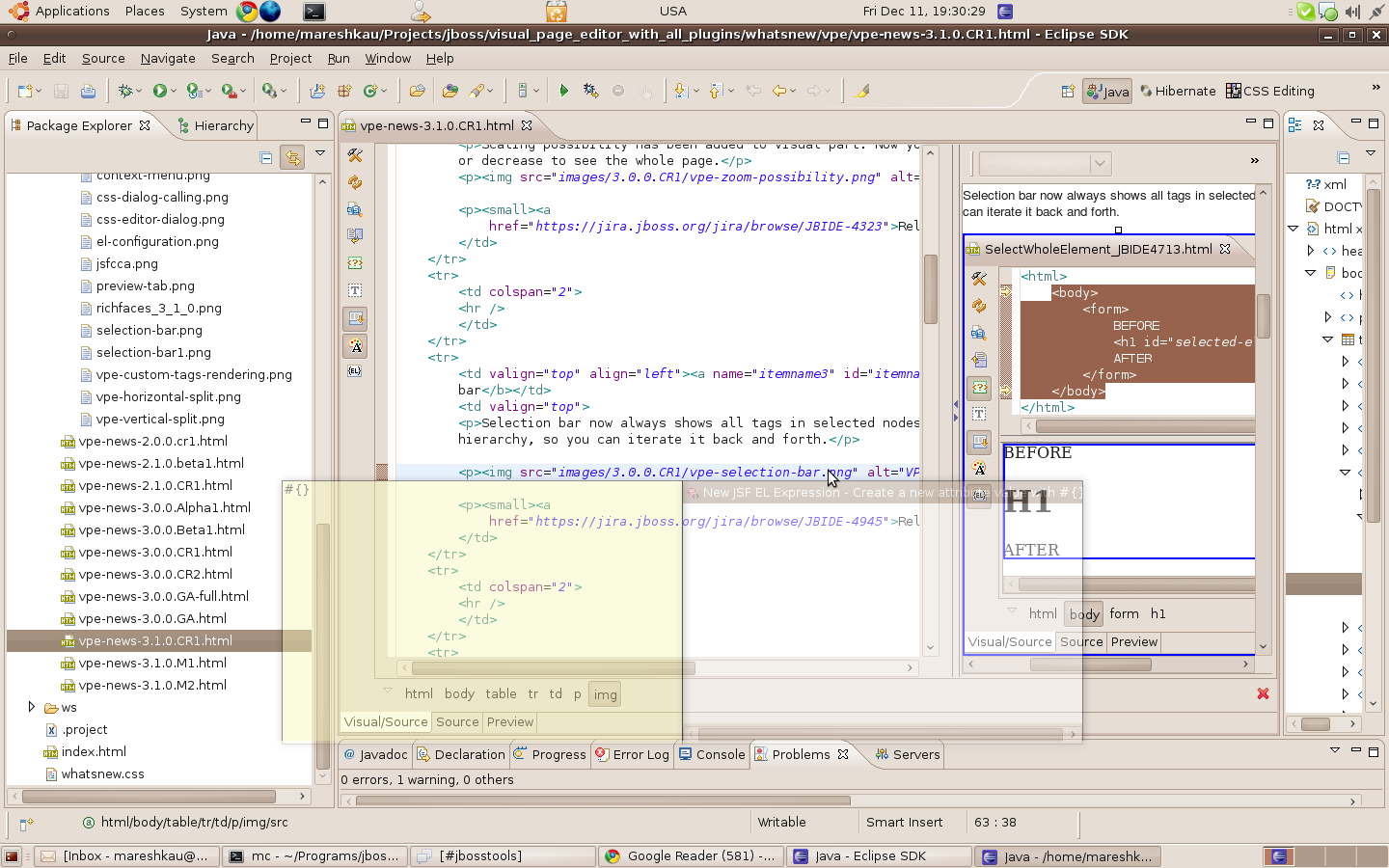The width and height of the screenshot is (1389, 868).
Task: Click the Print icon in main toolbar
Action: point(88,91)
